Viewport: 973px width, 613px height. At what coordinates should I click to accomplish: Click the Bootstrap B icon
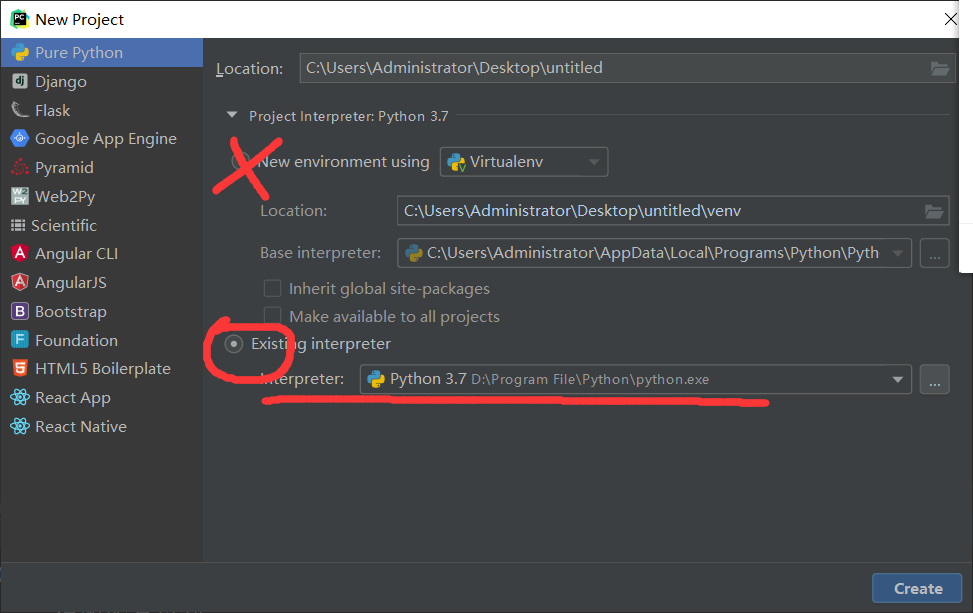coord(20,311)
